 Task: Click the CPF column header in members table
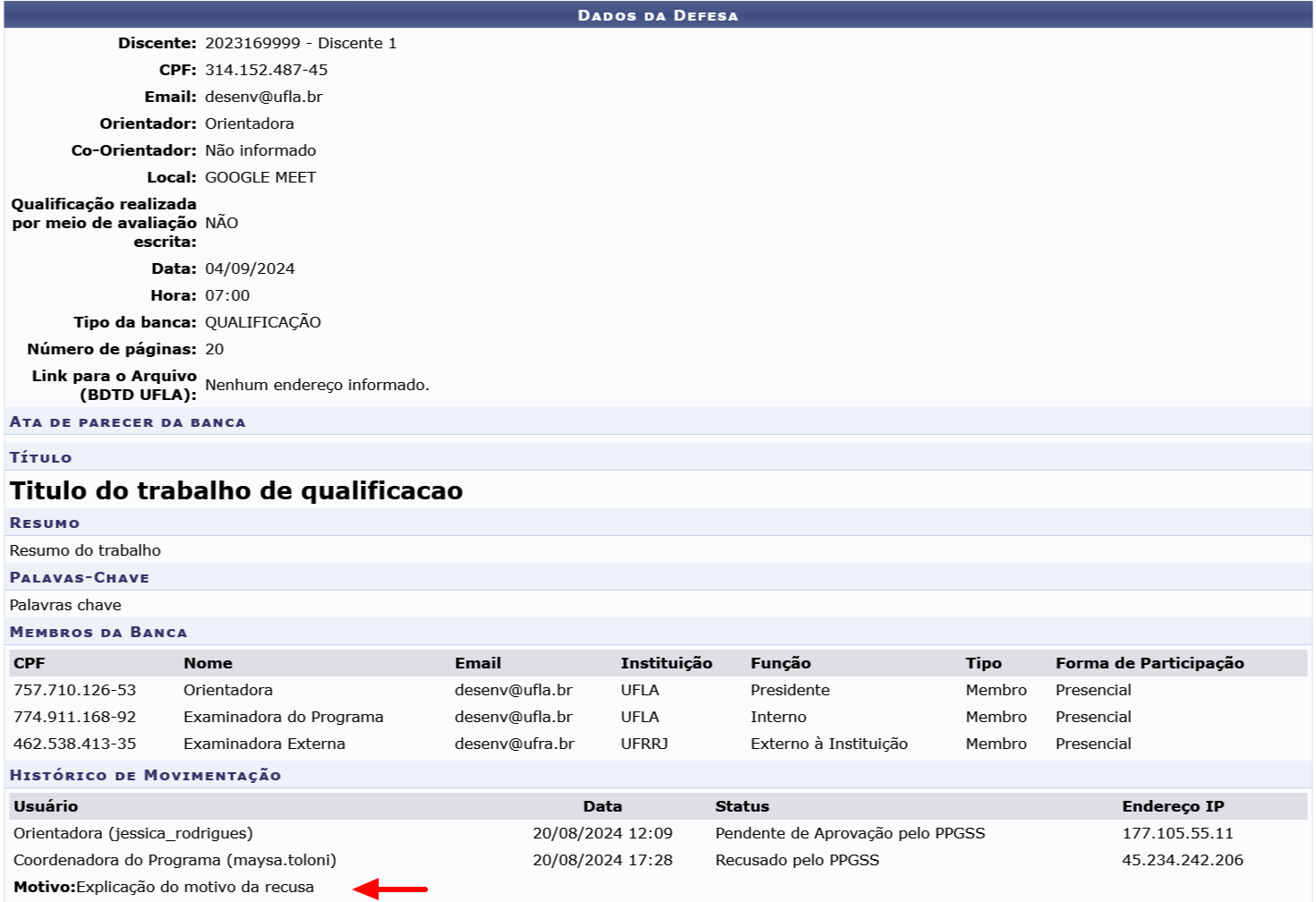click(30, 663)
